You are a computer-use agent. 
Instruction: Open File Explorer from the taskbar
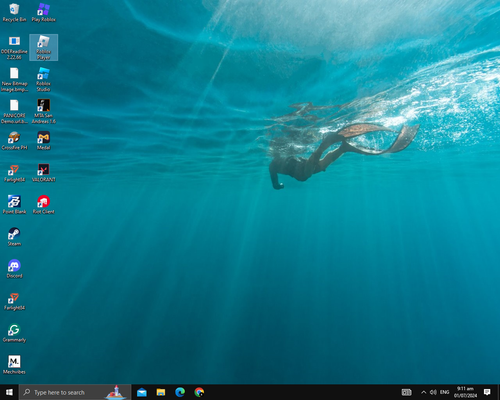pos(161,392)
